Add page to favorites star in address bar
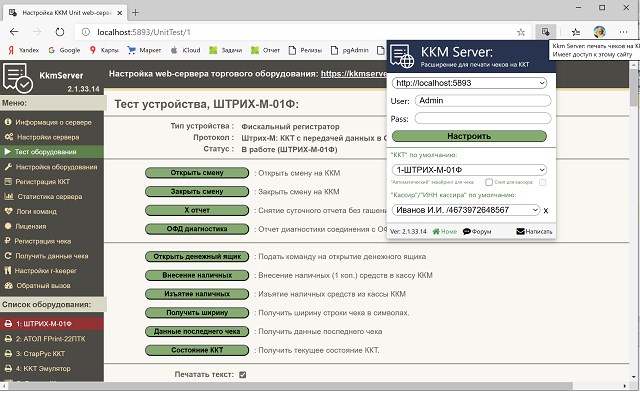 click(520, 32)
